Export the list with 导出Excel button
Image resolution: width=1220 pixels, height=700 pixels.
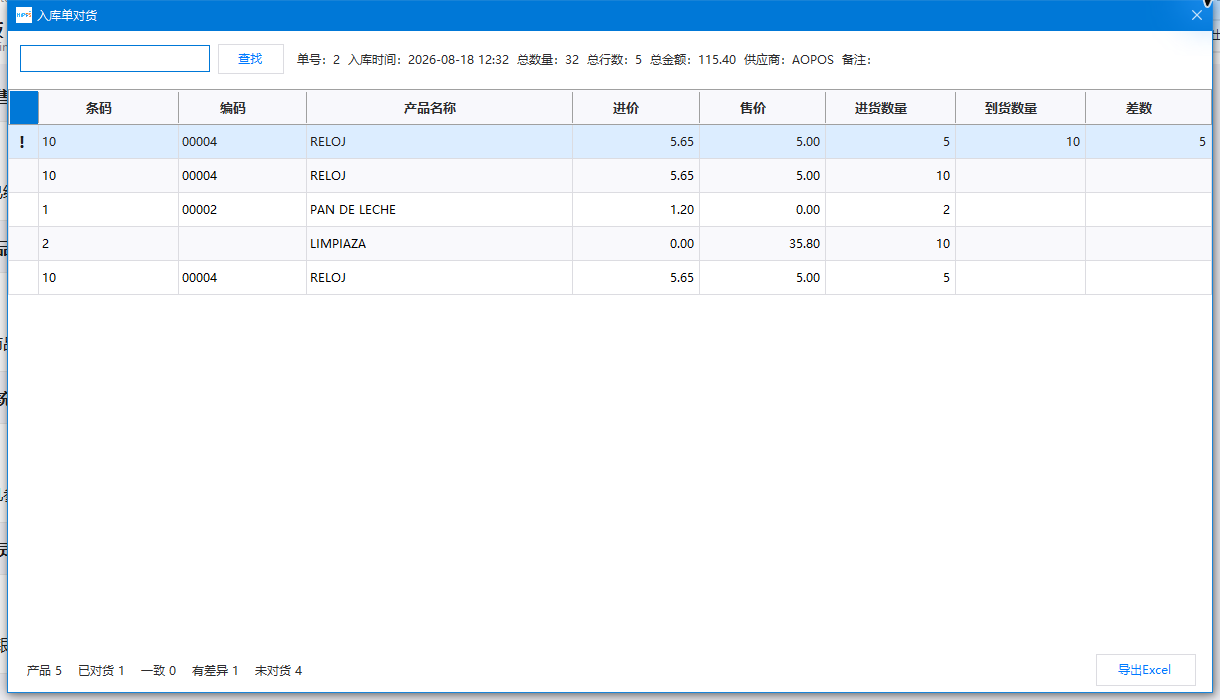click(x=1145, y=670)
